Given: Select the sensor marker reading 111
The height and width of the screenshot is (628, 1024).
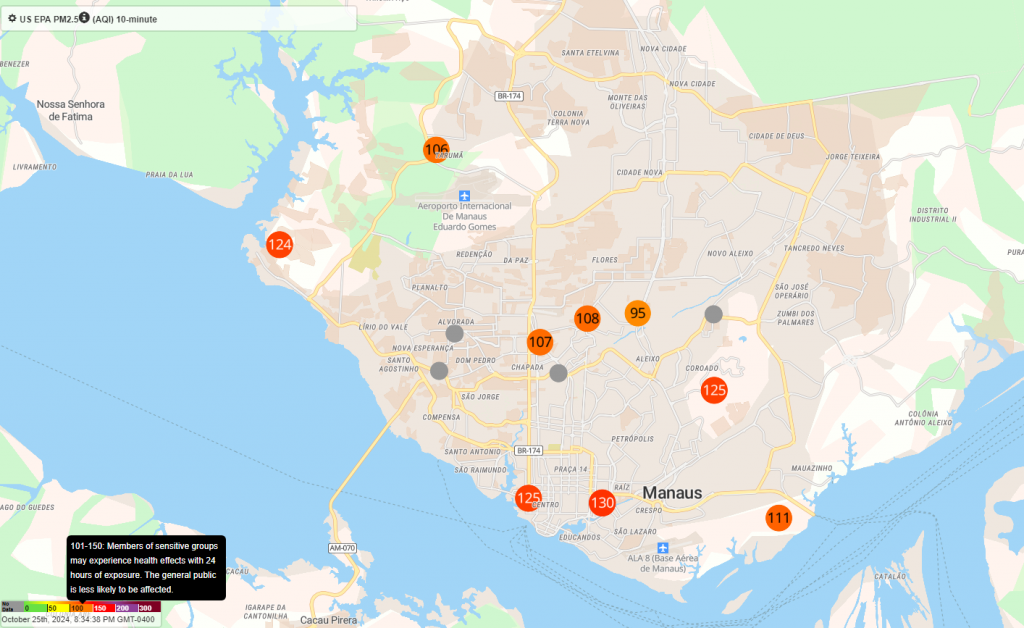Looking at the screenshot, I should coord(779,518).
